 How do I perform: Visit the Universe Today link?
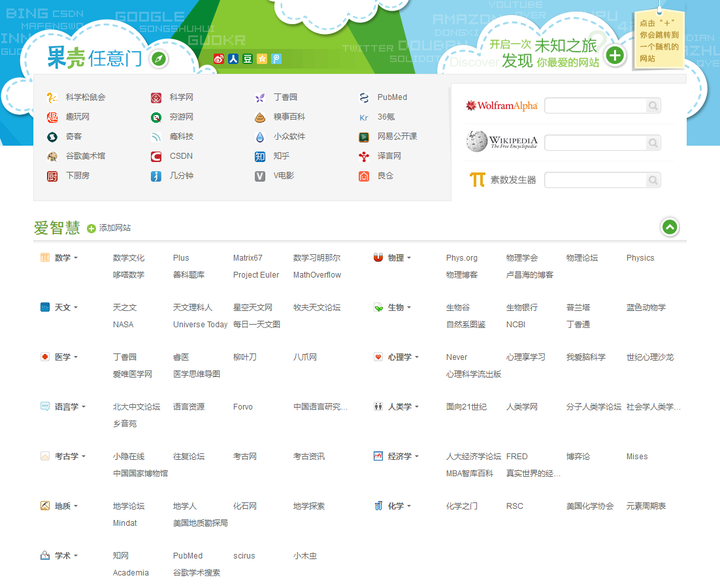point(200,324)
